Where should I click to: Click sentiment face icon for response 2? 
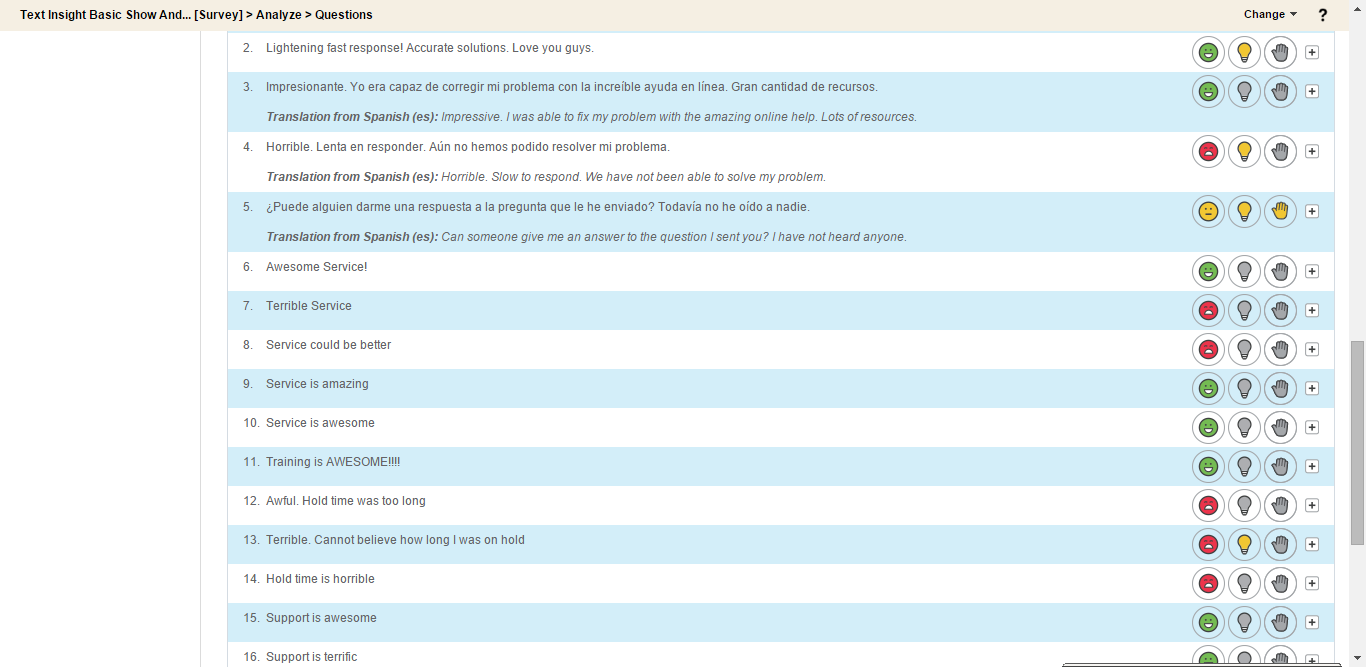click(1208, 52)
